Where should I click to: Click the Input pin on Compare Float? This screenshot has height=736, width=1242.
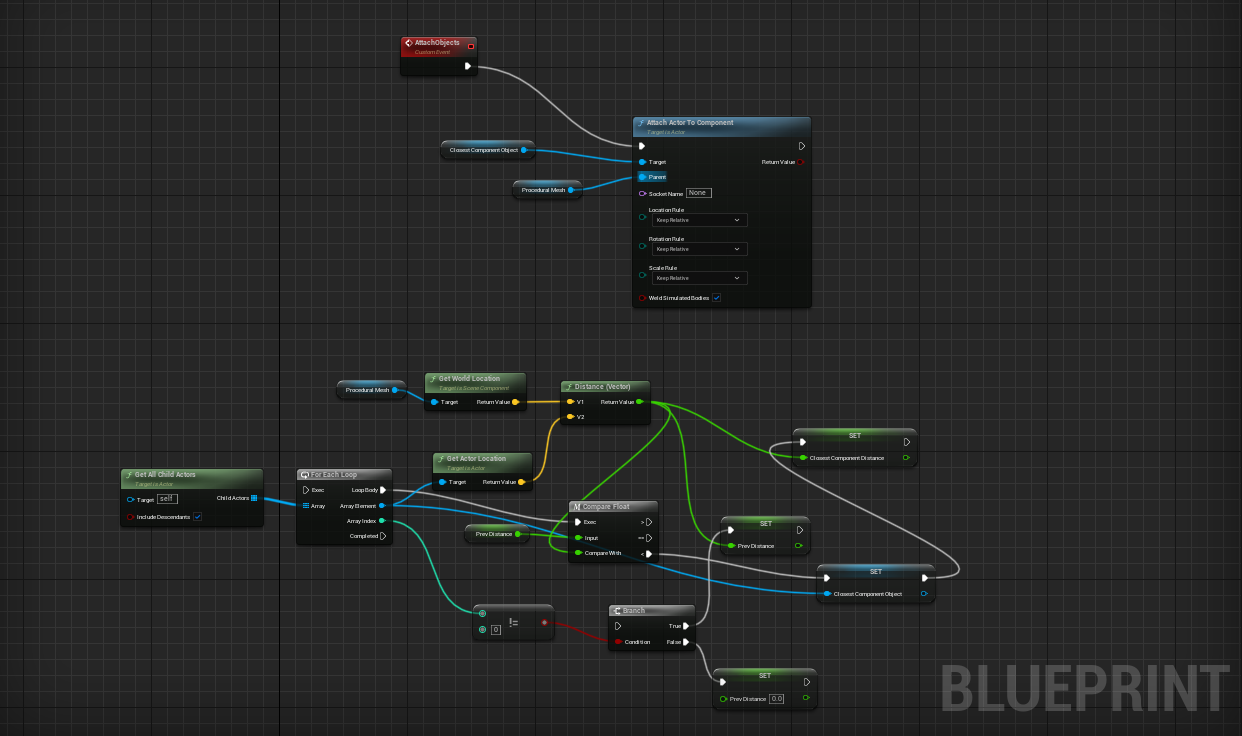tap(578, 538)
